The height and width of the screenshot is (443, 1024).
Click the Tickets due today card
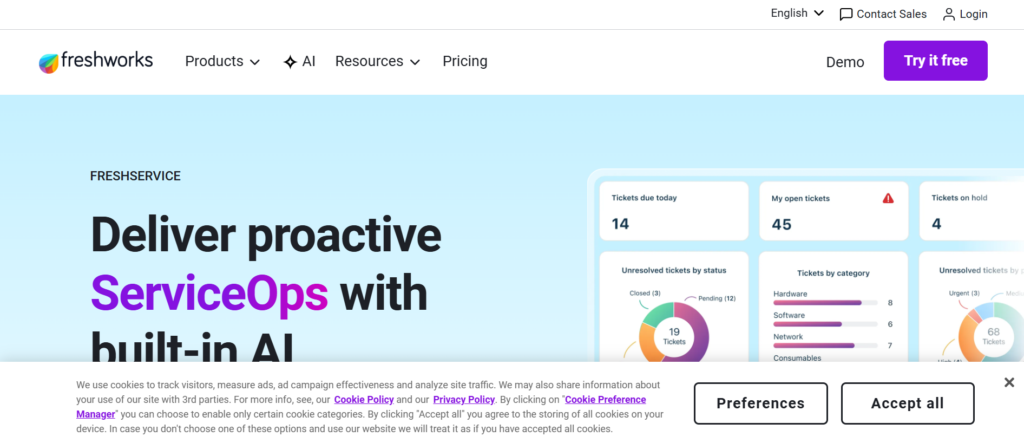pos(672,211)
